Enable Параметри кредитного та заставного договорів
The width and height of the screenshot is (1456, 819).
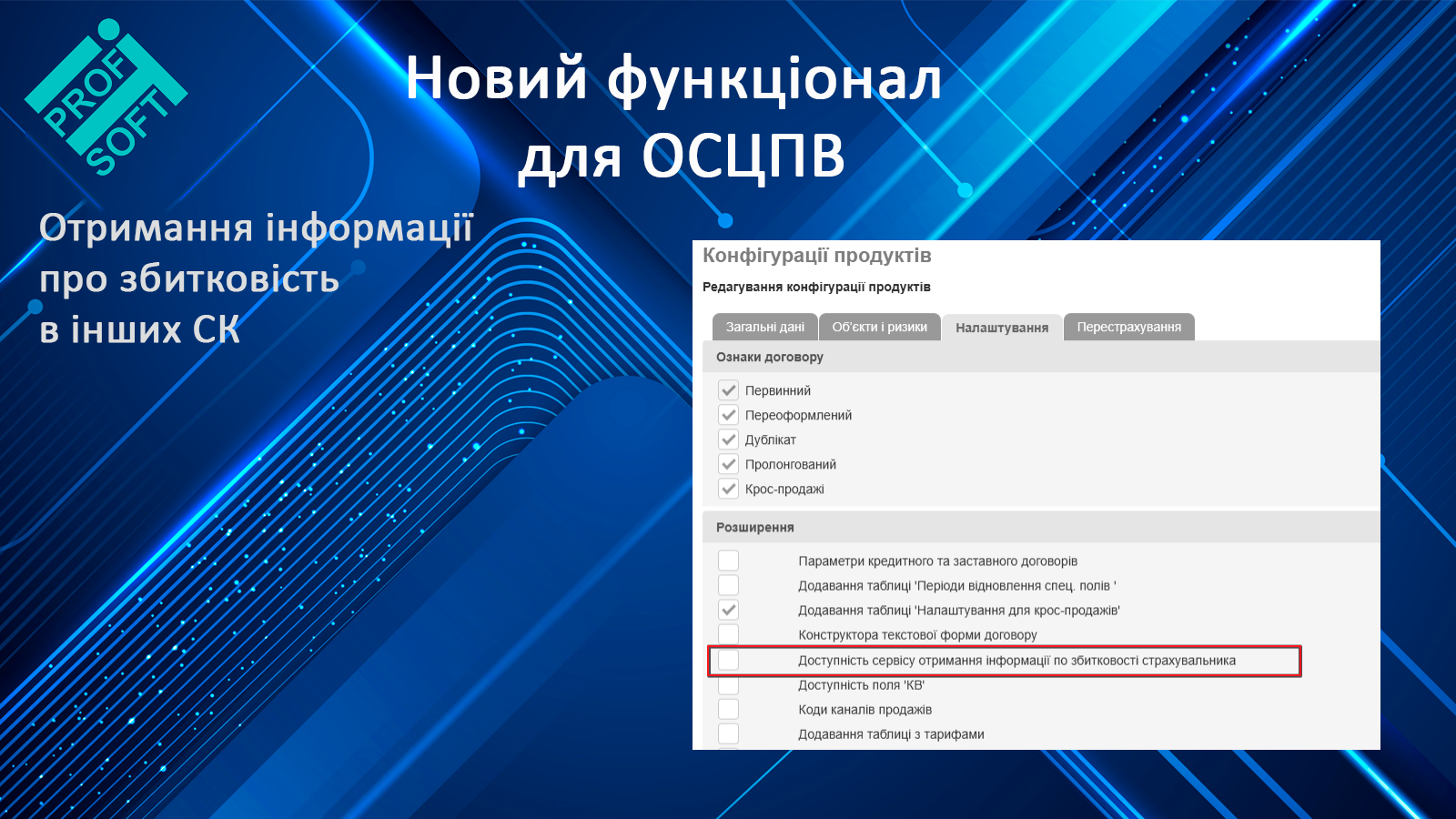[728, 561]
